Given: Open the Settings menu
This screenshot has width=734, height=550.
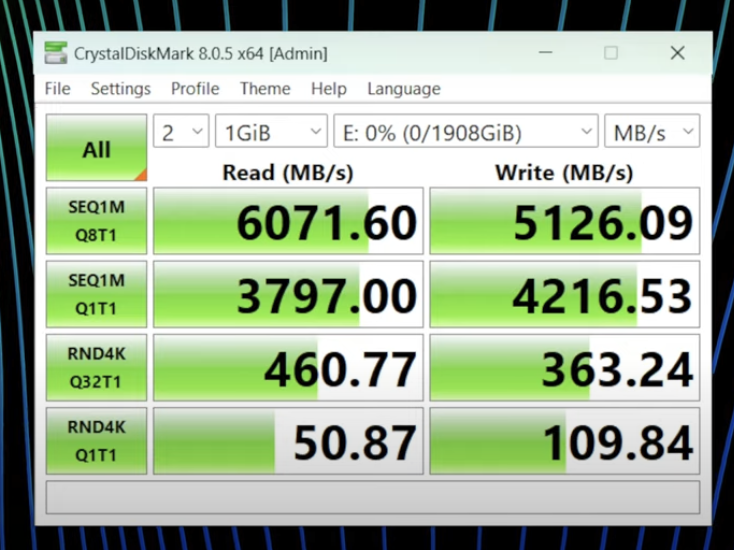Looking at the screenshot, I should pyautogui.click(x=120, y=89).
